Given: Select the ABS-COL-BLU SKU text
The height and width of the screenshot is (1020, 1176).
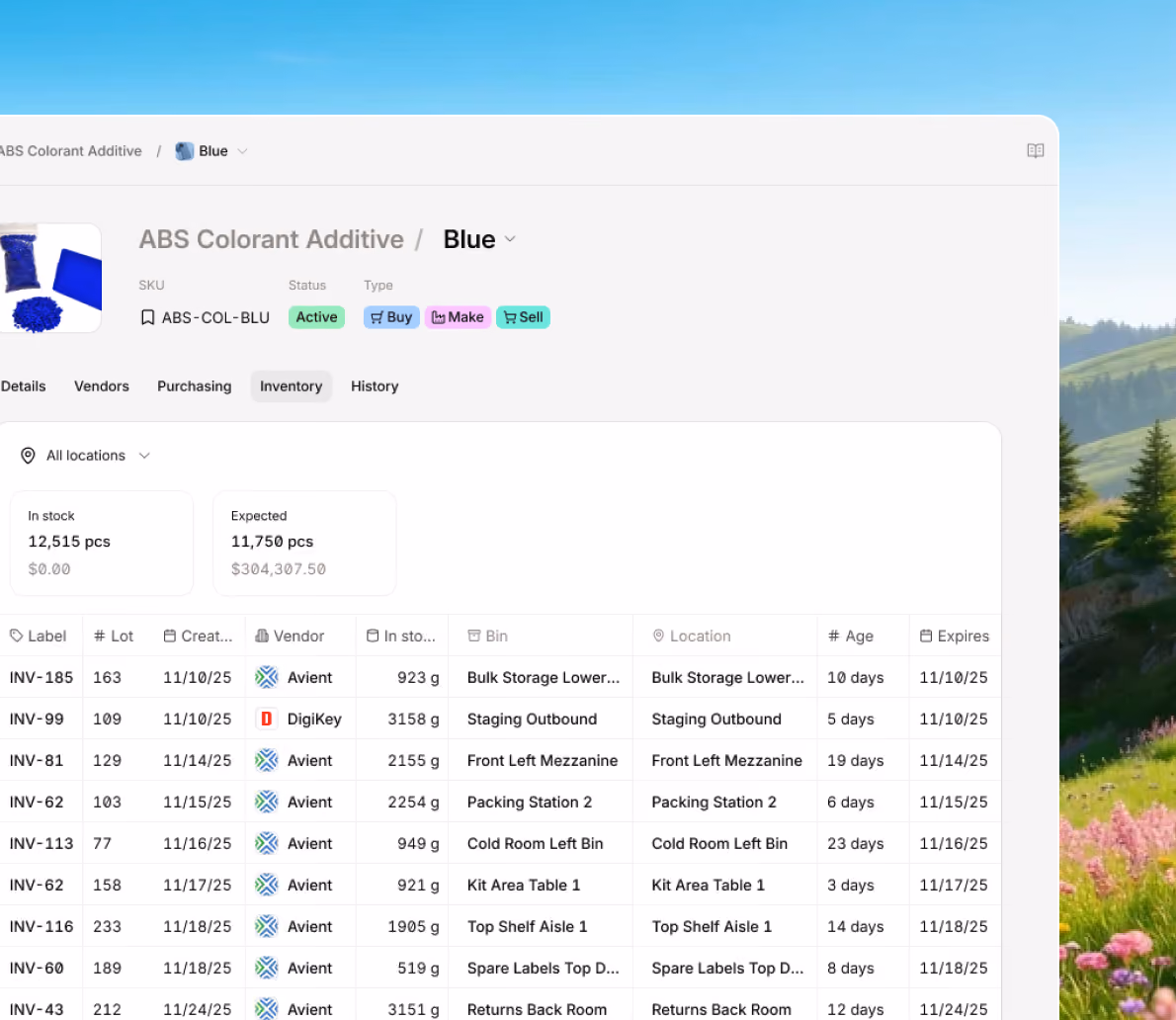Looking at the screenshot, I should click(215, 318).
